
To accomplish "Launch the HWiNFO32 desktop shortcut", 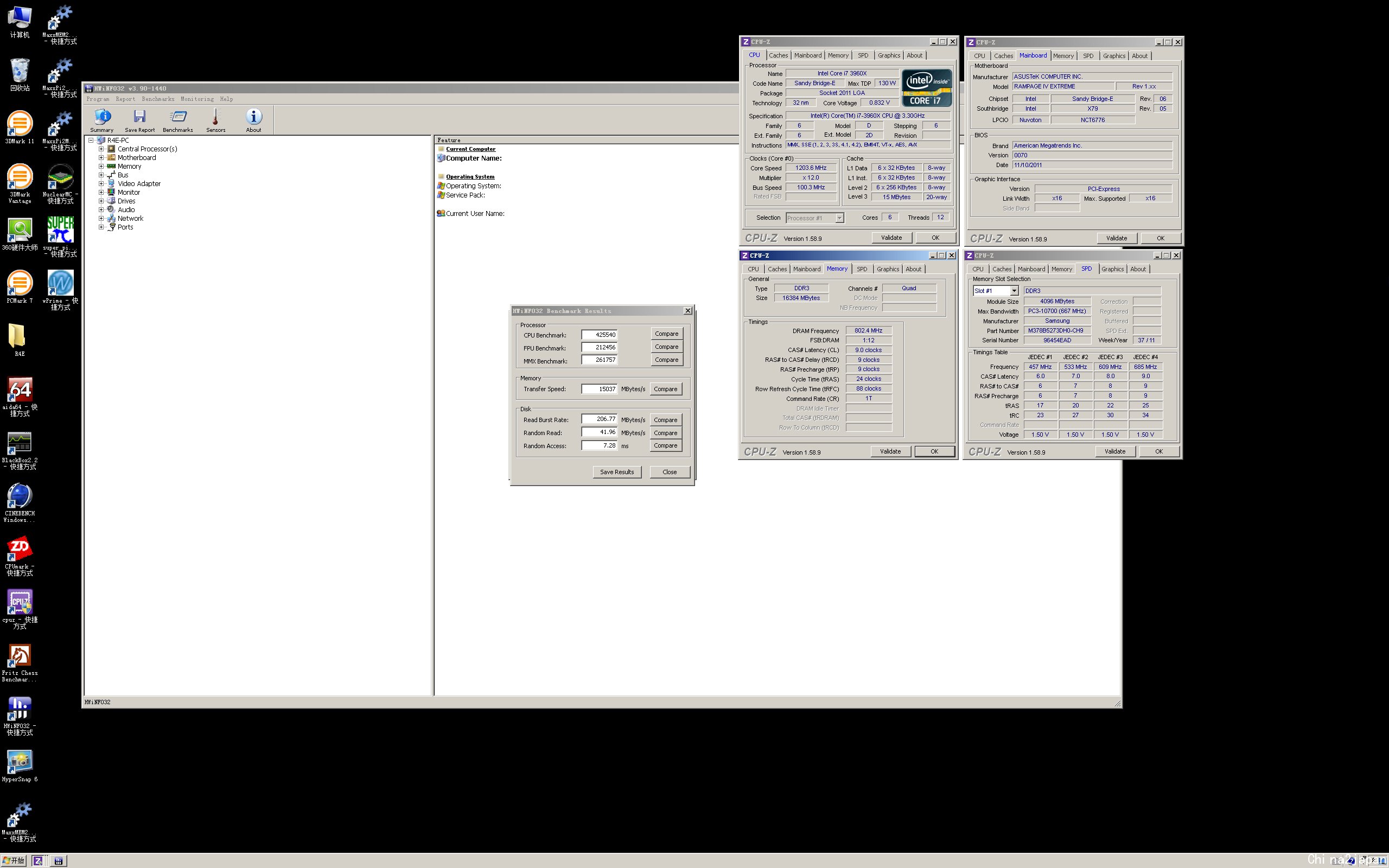I will [20, 716].
